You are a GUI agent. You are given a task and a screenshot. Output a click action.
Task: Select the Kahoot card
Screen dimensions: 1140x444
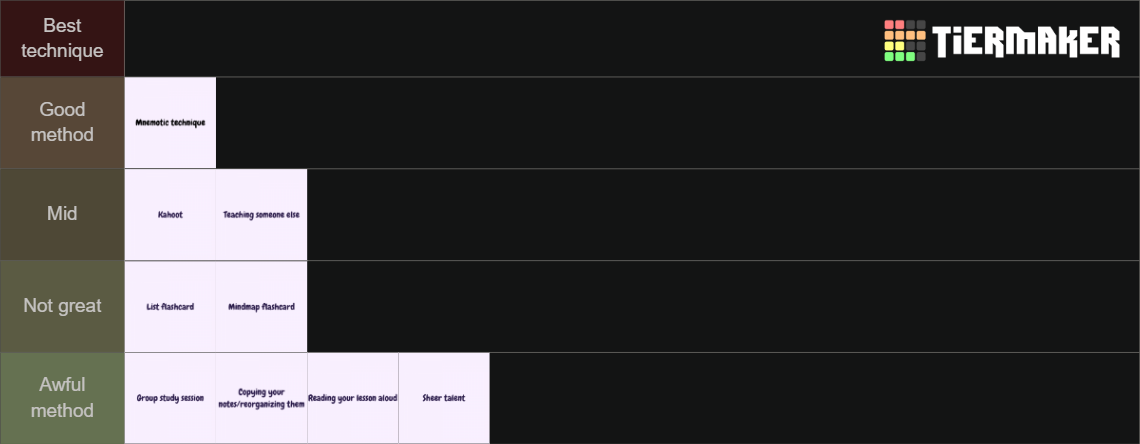click(x=170, y=215)
